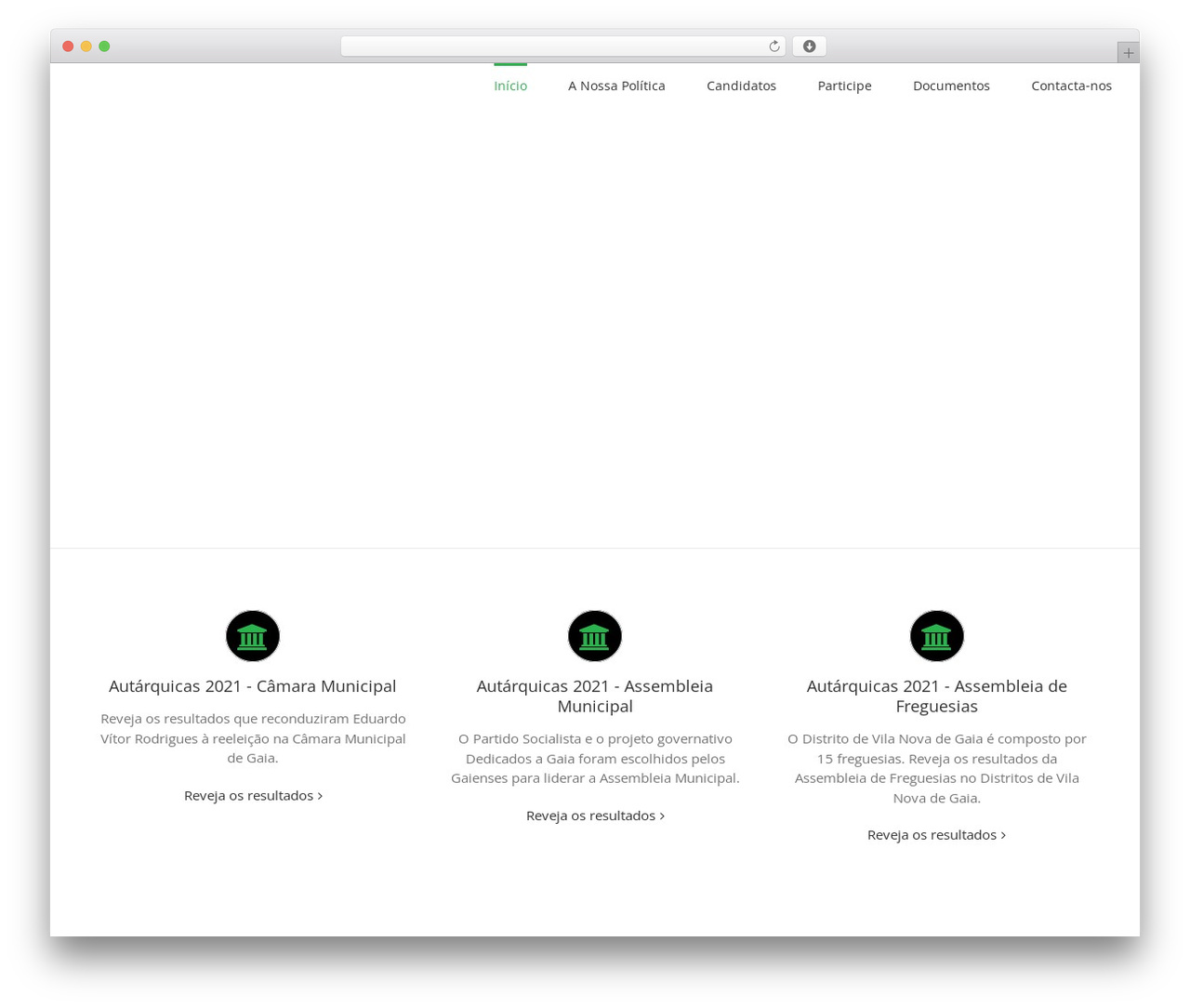Click text 'O Partido Socialista e o projeto governativo'
Image resolution: width=1190 pixels, height=1008 pixels.
[x=595, y=738]
